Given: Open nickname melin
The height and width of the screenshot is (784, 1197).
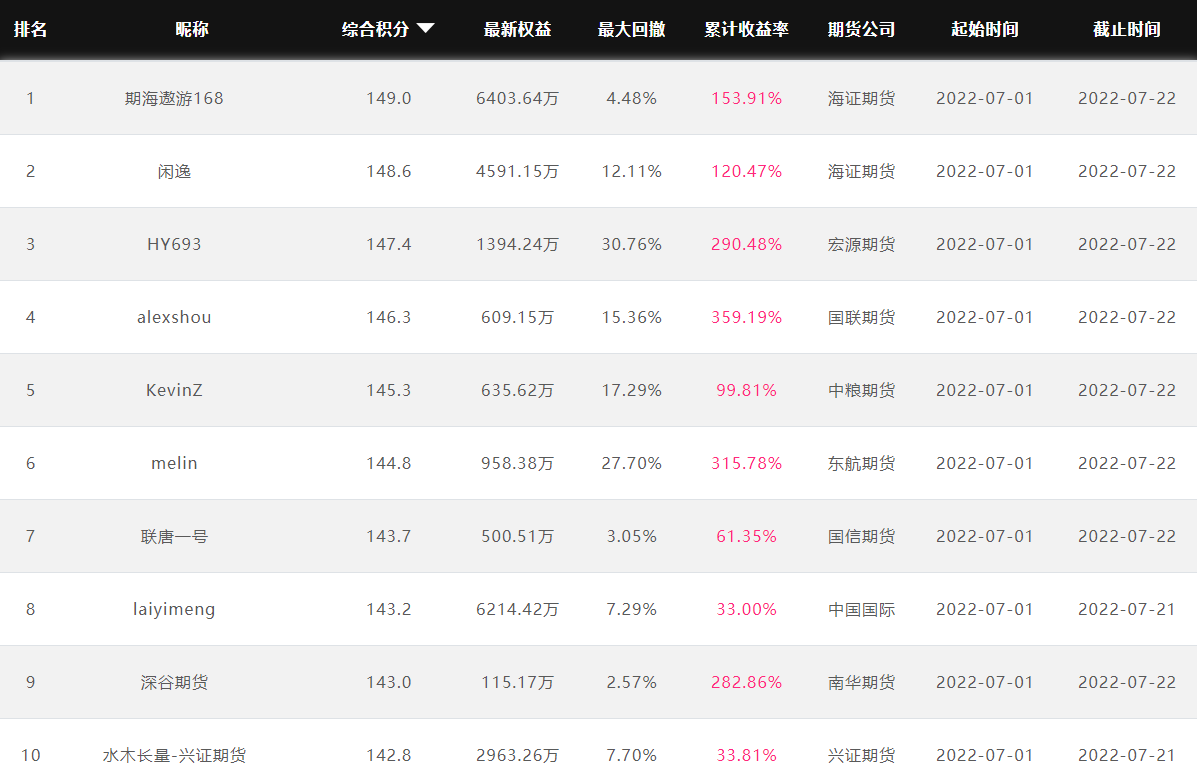Looking at the screenshot, I should 174,463.
